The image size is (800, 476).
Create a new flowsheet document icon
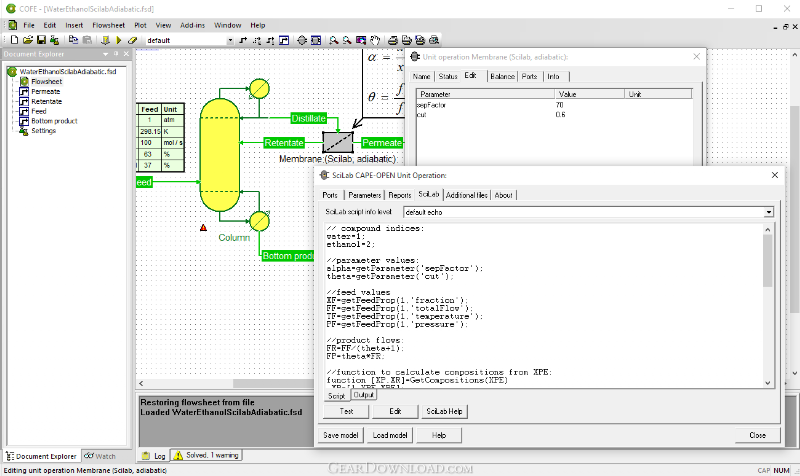[x=14, y=40]
